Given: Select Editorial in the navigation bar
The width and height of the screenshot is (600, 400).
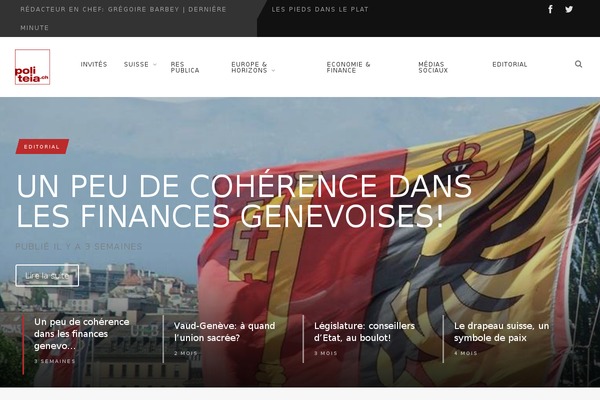Looking at the screenshot, I should 510,64.
